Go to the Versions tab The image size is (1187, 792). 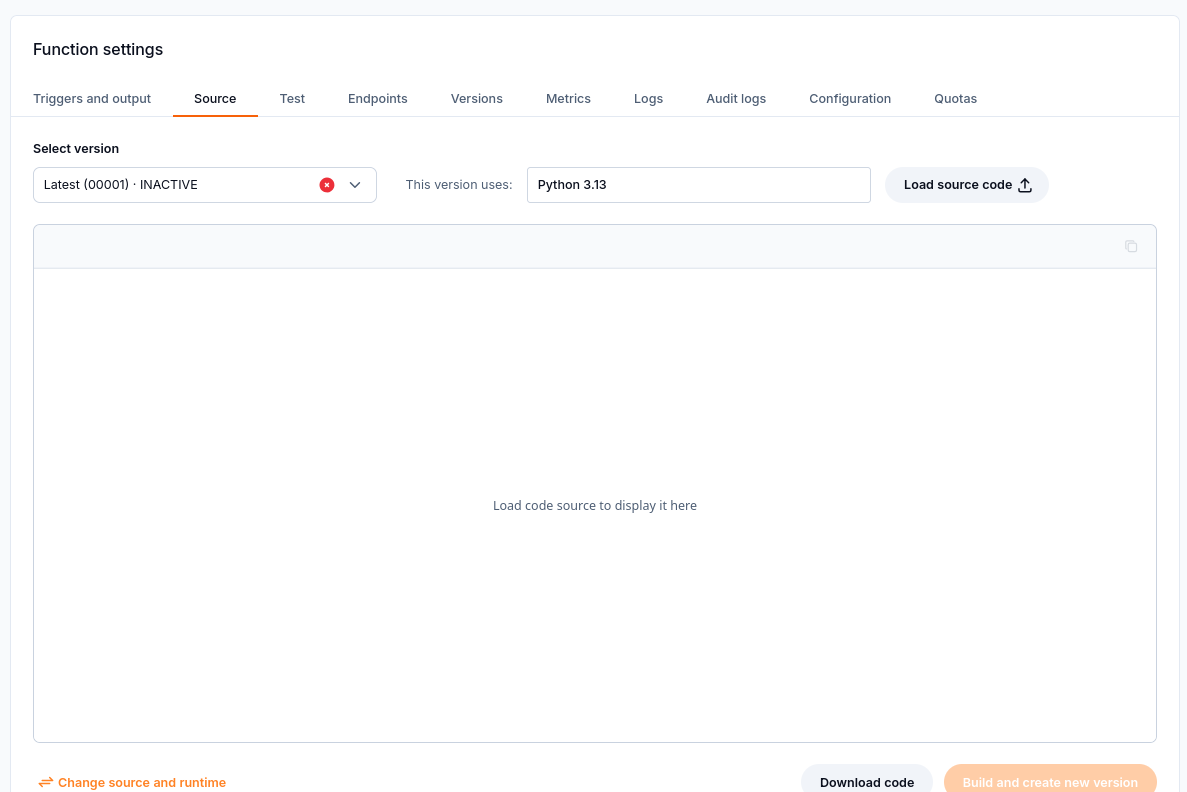[477, 98]
